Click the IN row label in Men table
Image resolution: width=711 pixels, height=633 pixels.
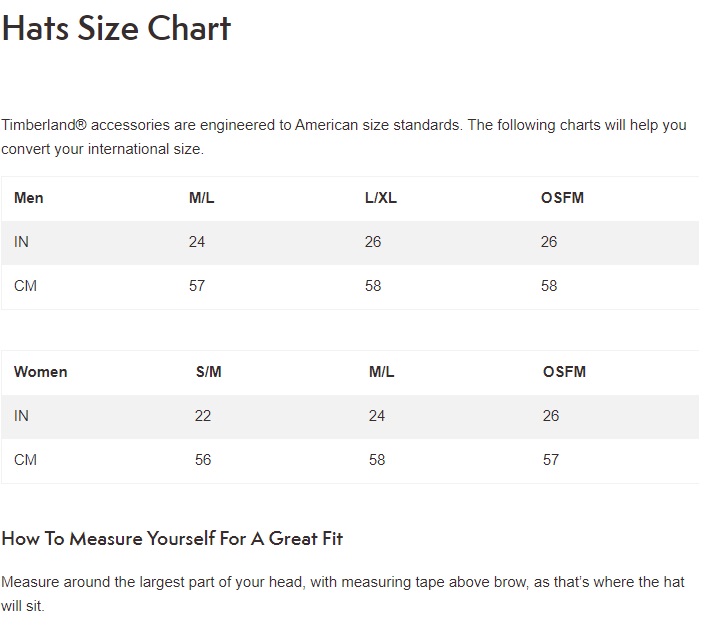22,242
